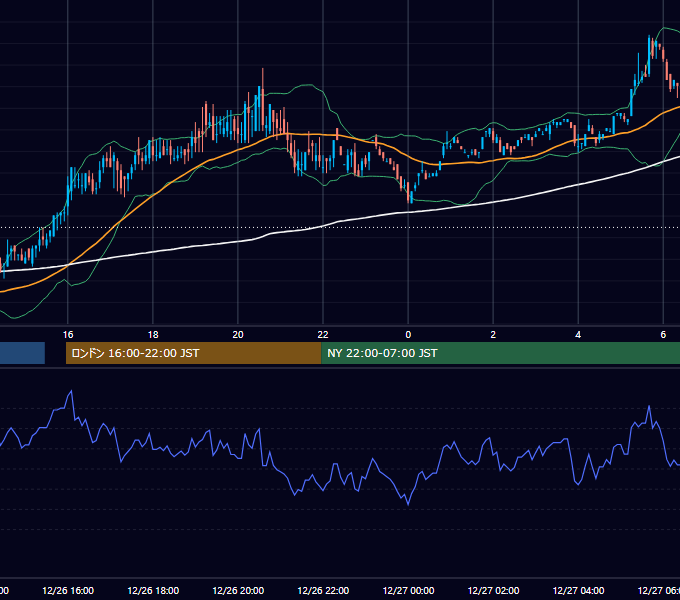Click the 4 hour label on price chart axis
The width and height of the screenshot is (680, 600).
click(578, 335)
